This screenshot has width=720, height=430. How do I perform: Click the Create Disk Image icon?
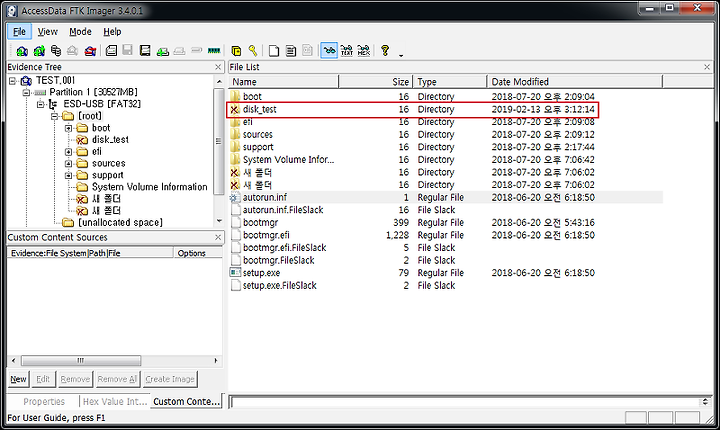pos(111,51)
